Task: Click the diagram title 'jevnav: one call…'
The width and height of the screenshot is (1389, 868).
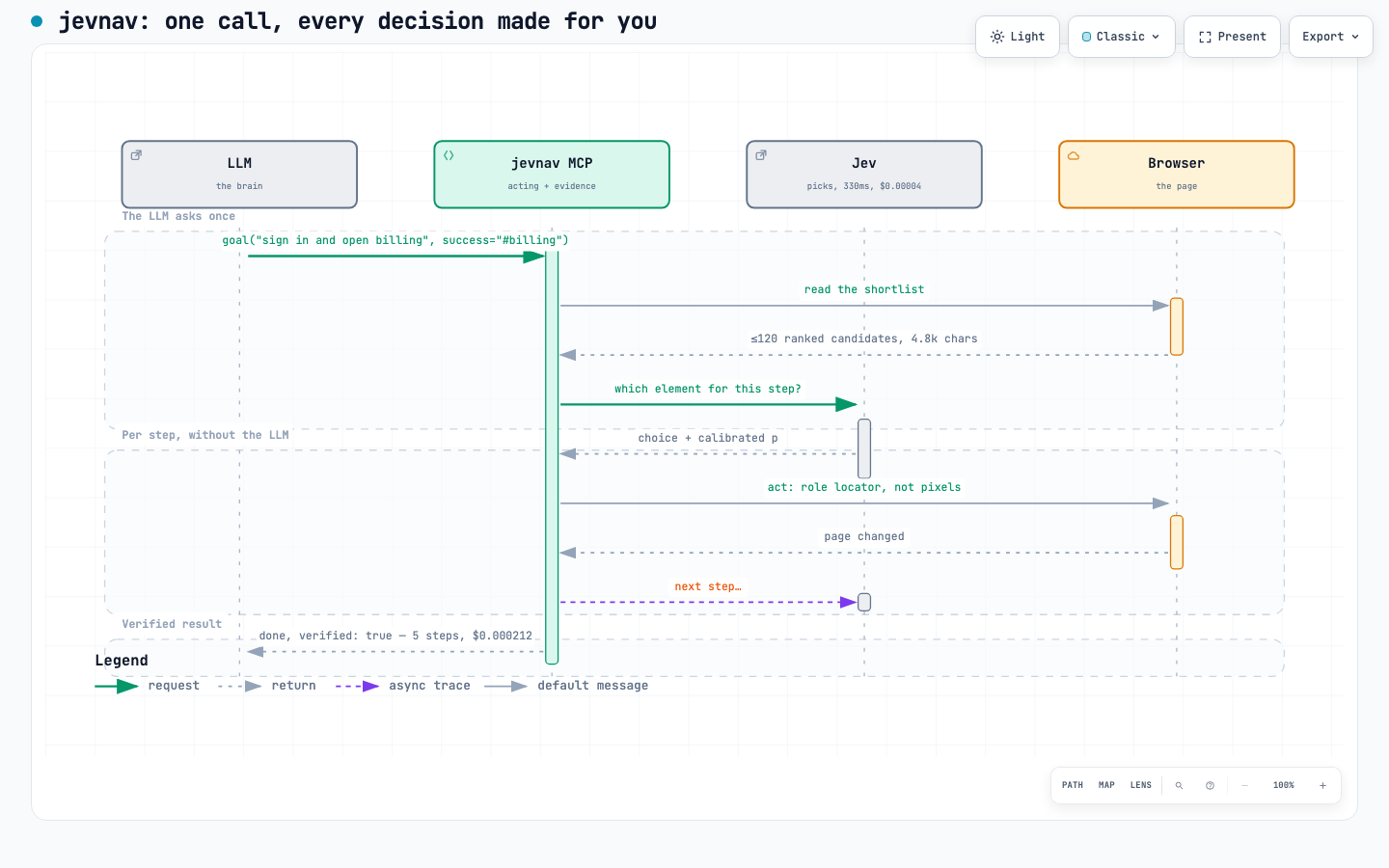Action: [358, 21]
